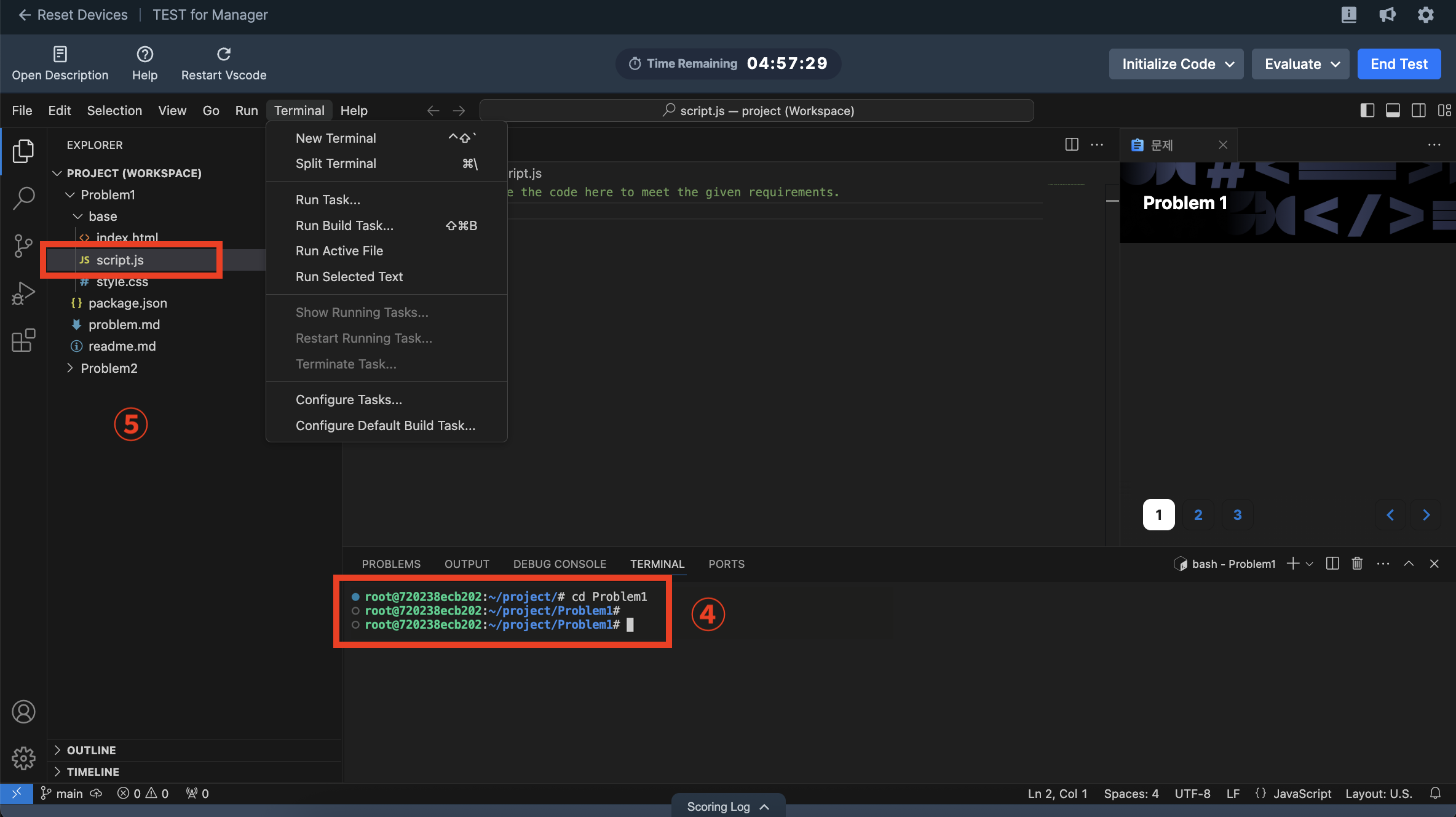Viewport: 1456px width, 817px height.
Task: Go to problem page 2
Action: [x=1198, y=515]
